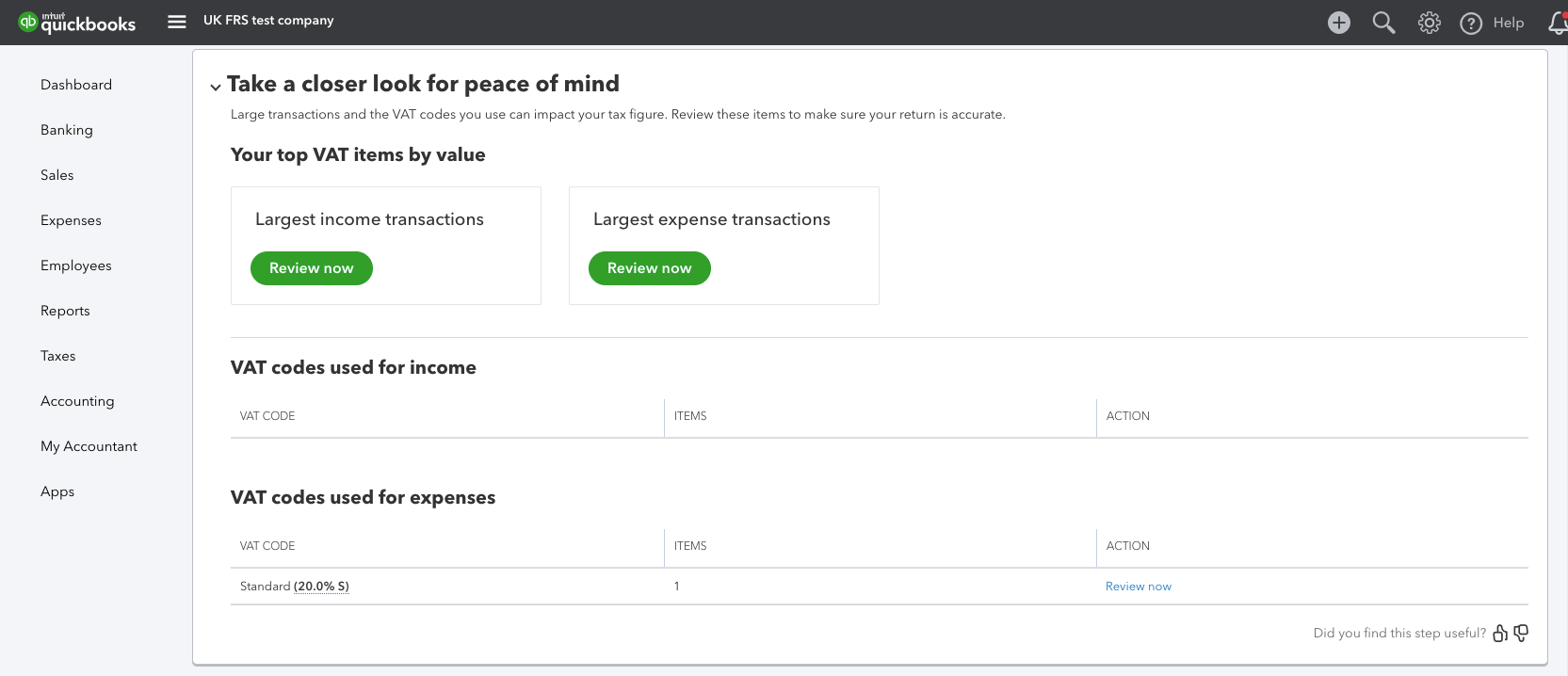Click Did you find this step useful text

click(x=1399, y=634)
